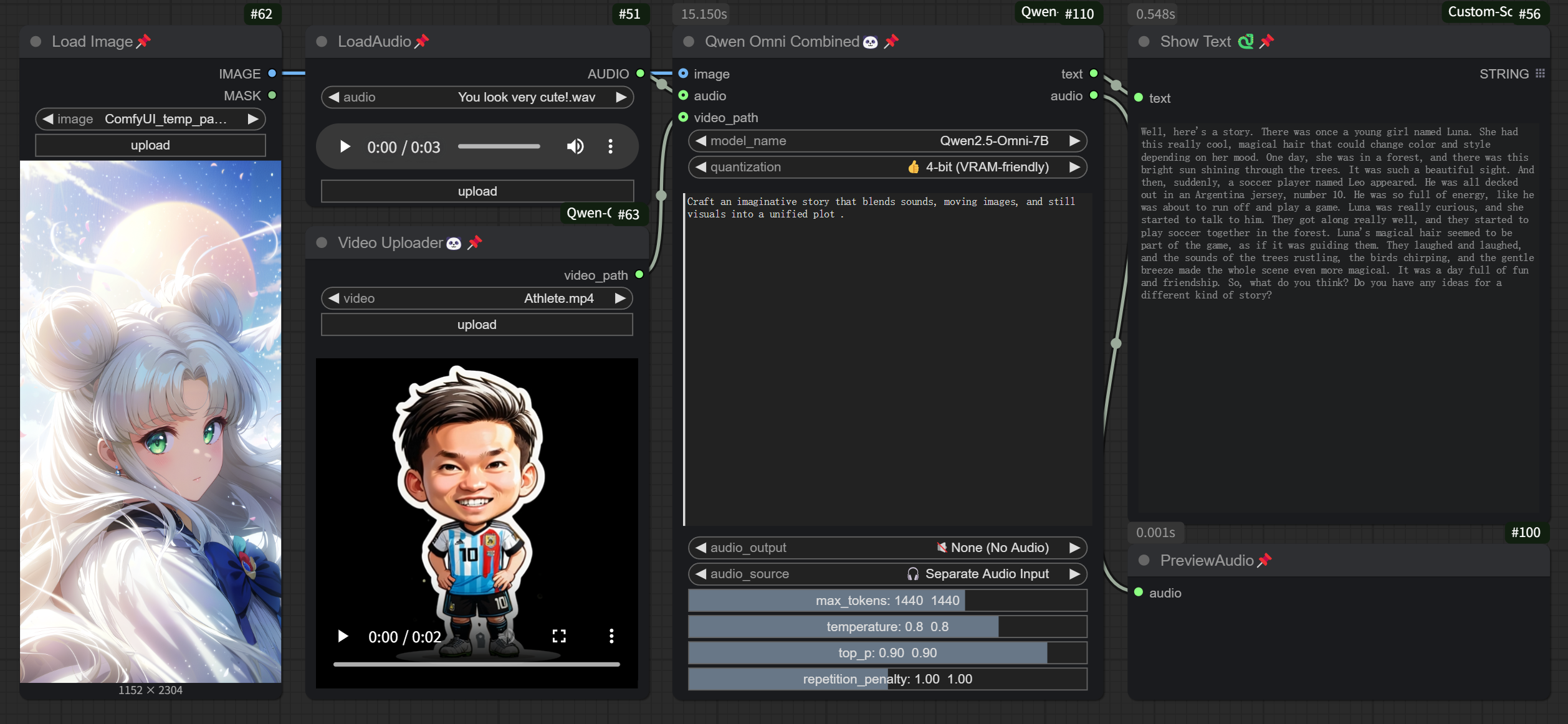Click panda icon in Qwen Omni Combined title
The width and height of the screenshot is (1568, 724).
pos(870,42)
